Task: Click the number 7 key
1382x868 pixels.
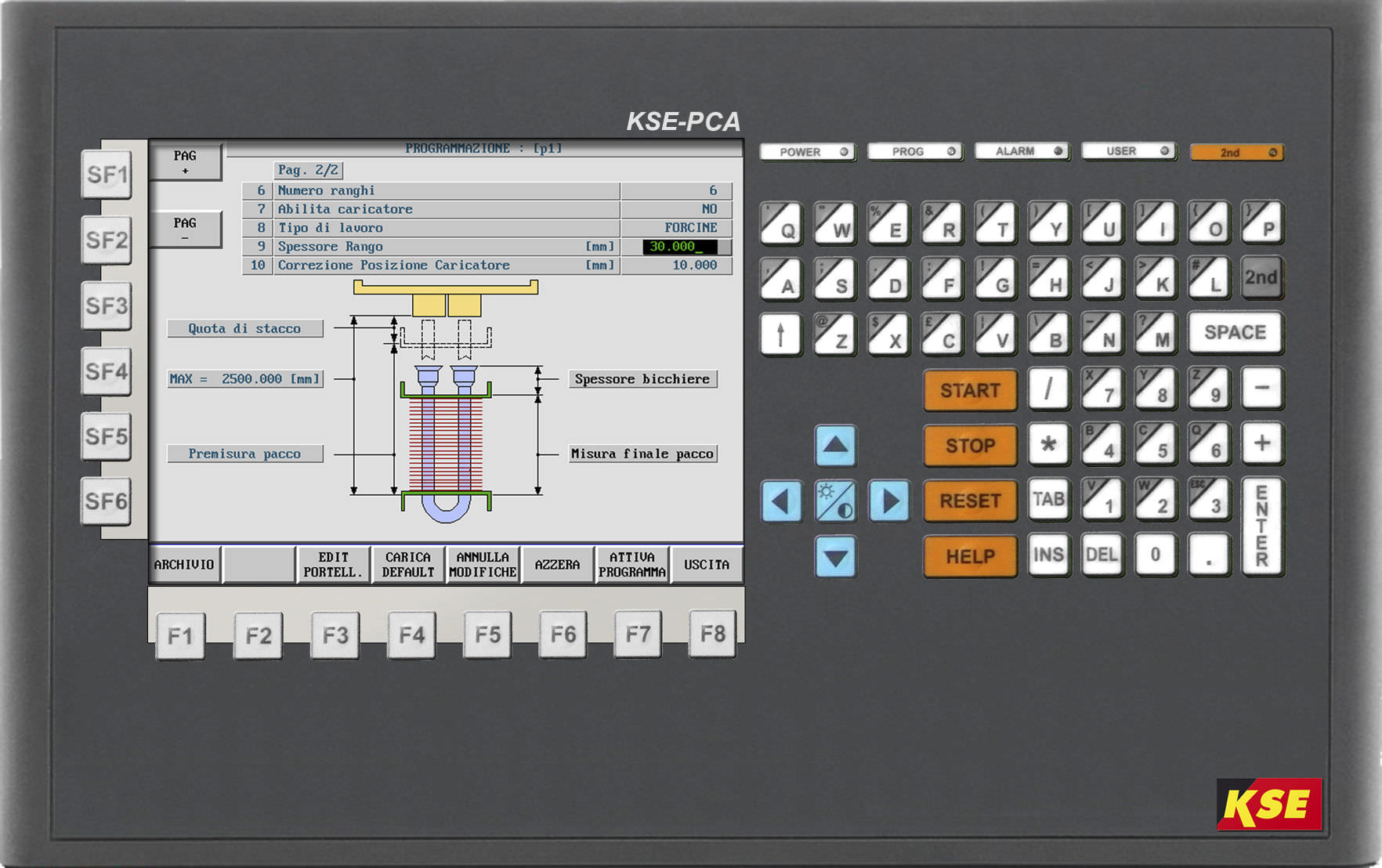Action: [x=1102, y=389]
